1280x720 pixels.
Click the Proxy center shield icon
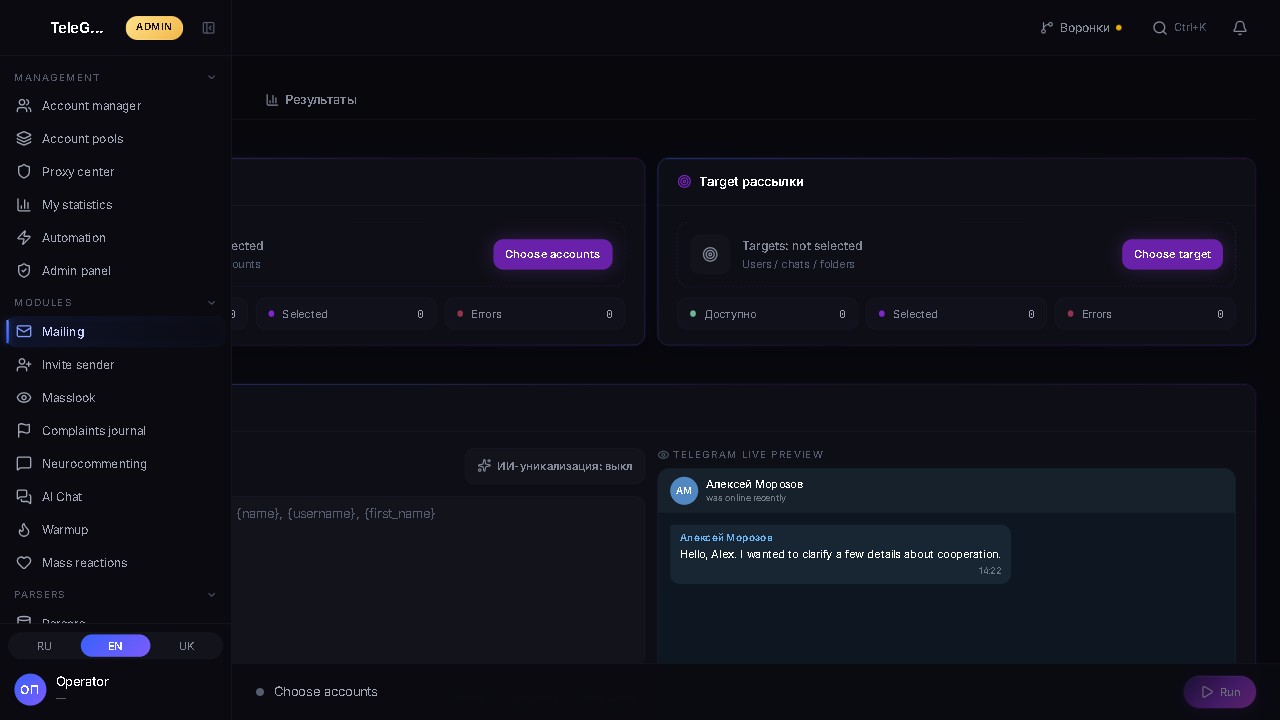[x=25, y=172]
